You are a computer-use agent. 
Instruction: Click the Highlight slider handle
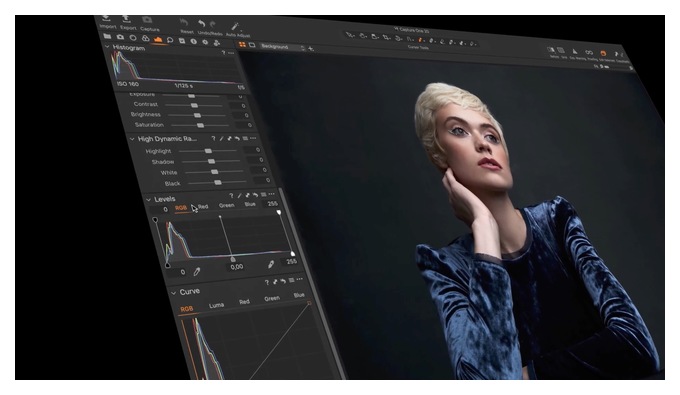tap(208, 151)
